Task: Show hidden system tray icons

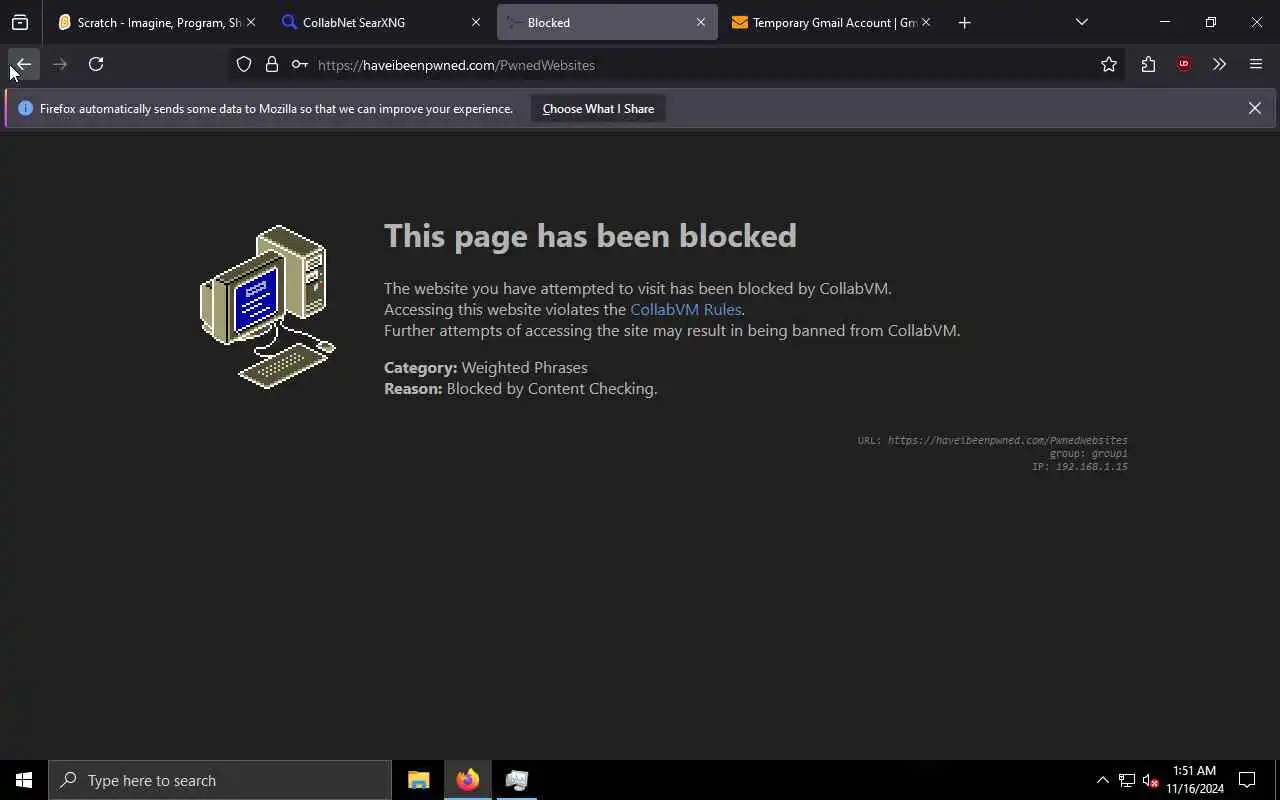Action: click(1103, 780)
